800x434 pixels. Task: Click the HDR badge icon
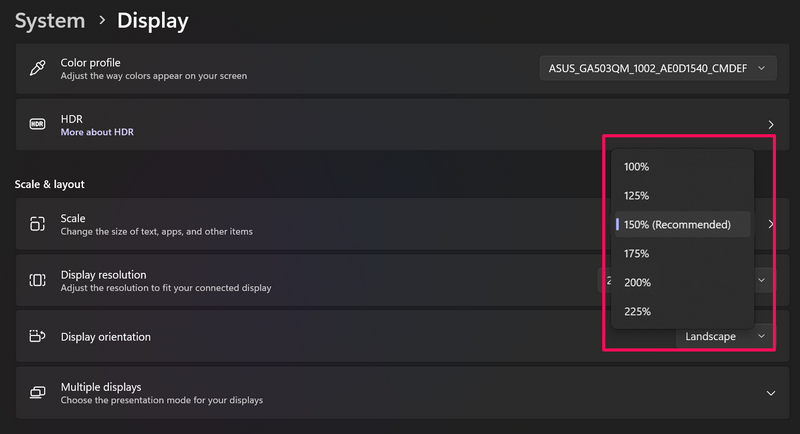click(38, 125)
